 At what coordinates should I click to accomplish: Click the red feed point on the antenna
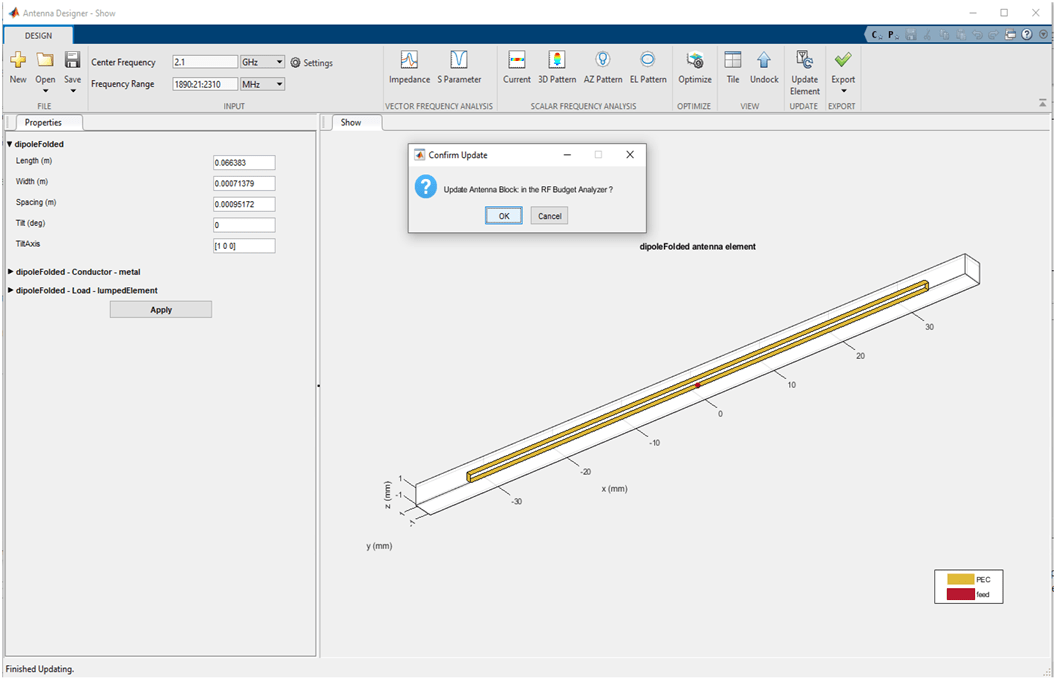point(698,385)
